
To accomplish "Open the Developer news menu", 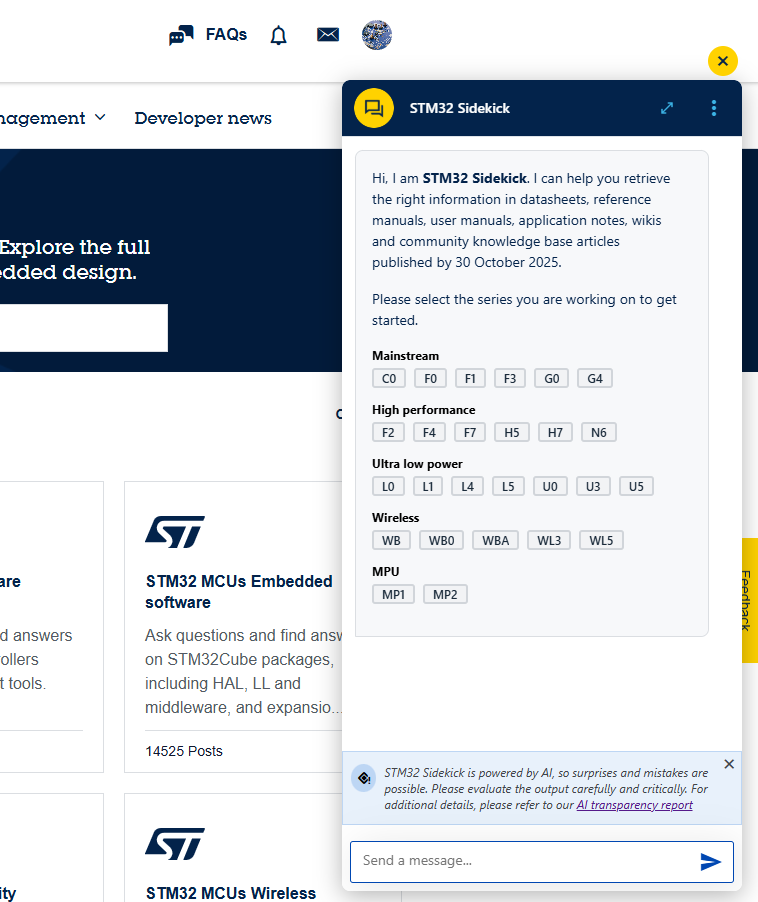I will [203, 118].
